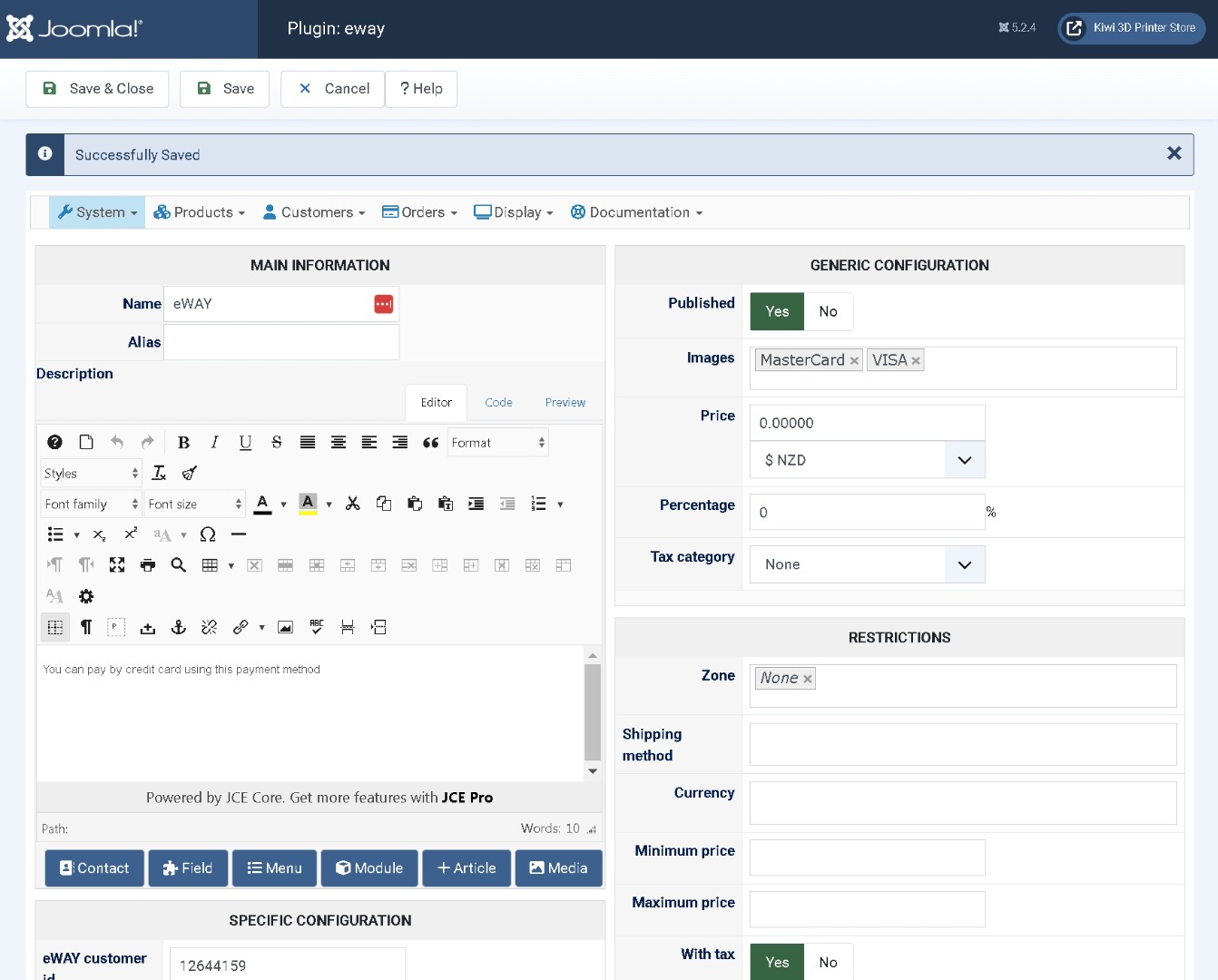Open the $ NZD currency dropdown

click(867, 460)
